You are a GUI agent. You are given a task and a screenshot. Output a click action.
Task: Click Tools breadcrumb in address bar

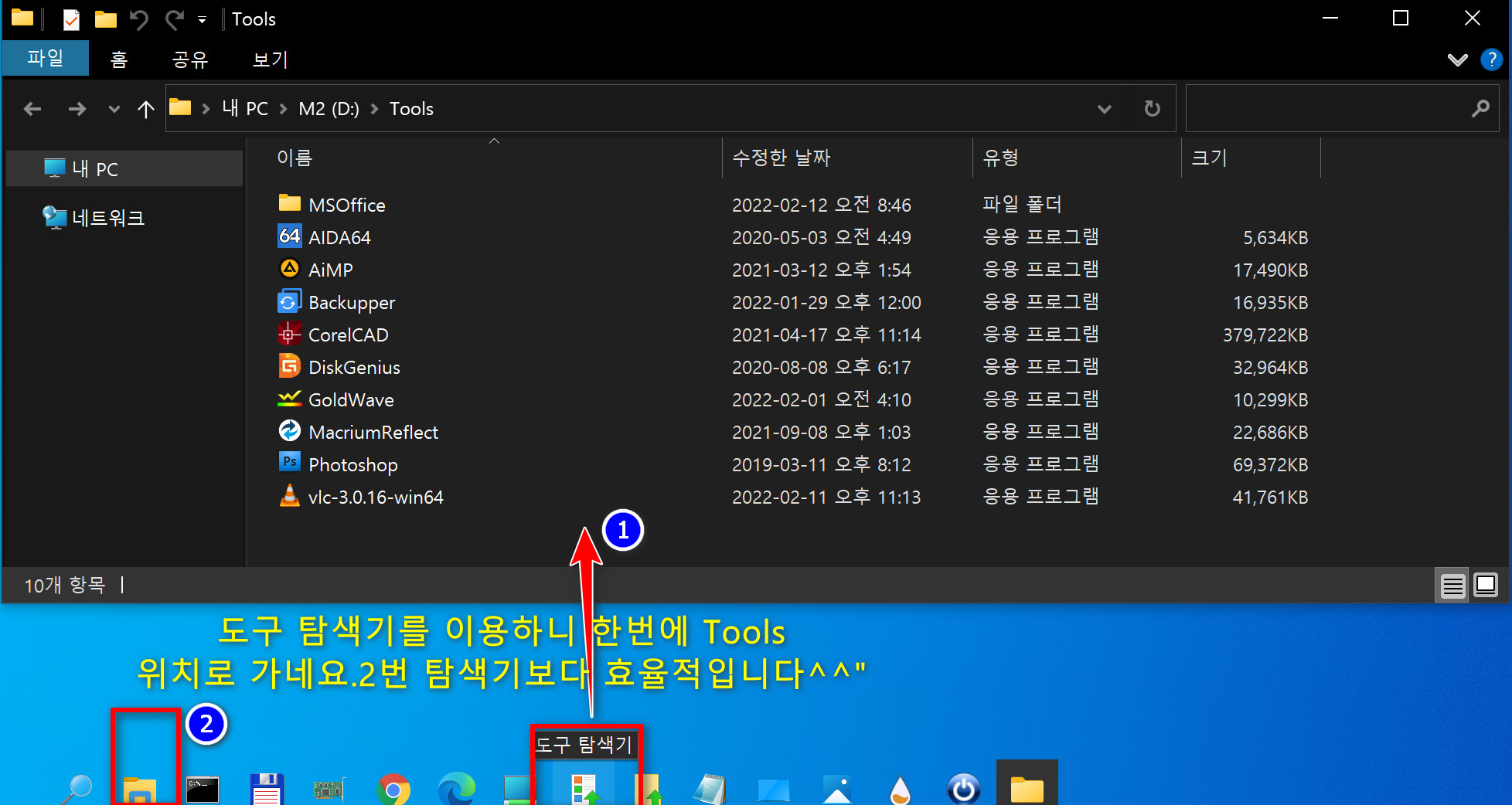411,108
